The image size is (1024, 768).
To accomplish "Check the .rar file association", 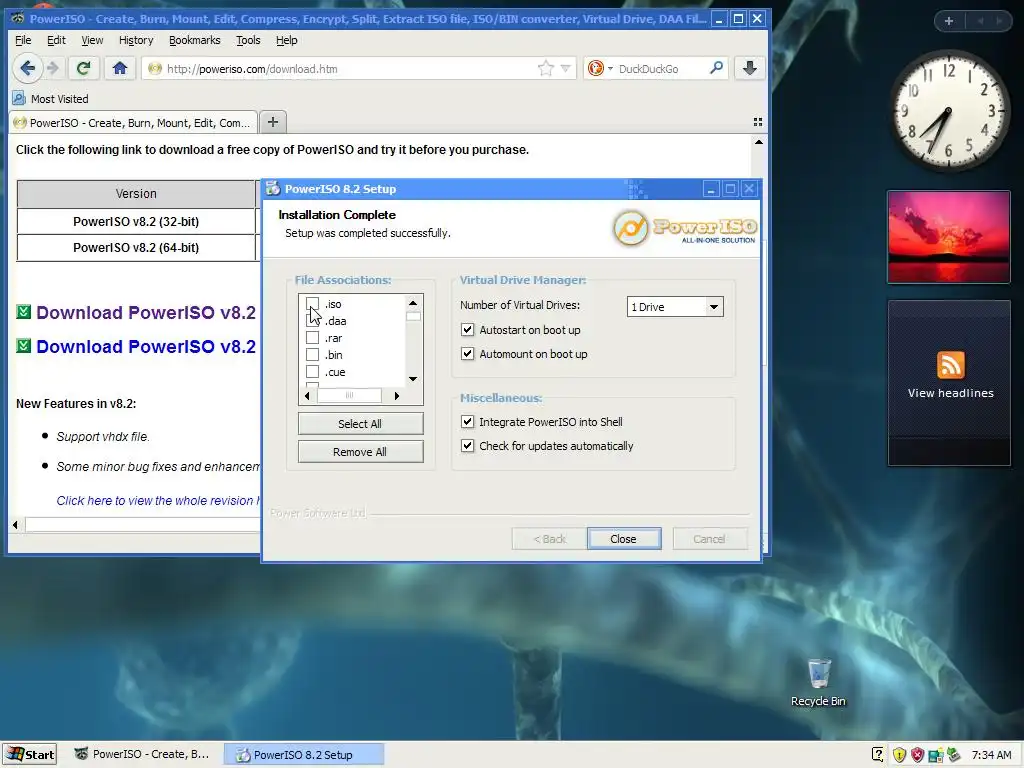I will pos(313,338).
